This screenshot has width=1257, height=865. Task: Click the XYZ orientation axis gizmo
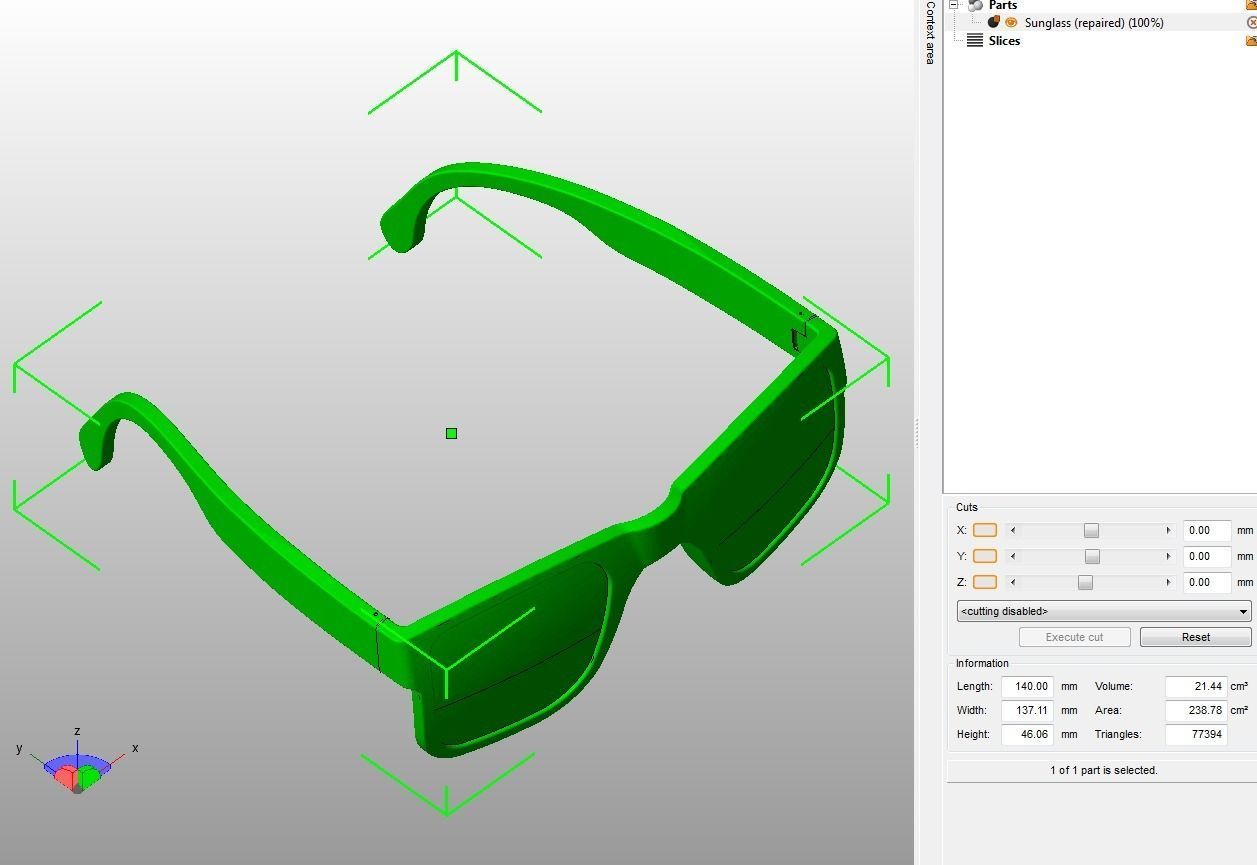coord(77,762)
